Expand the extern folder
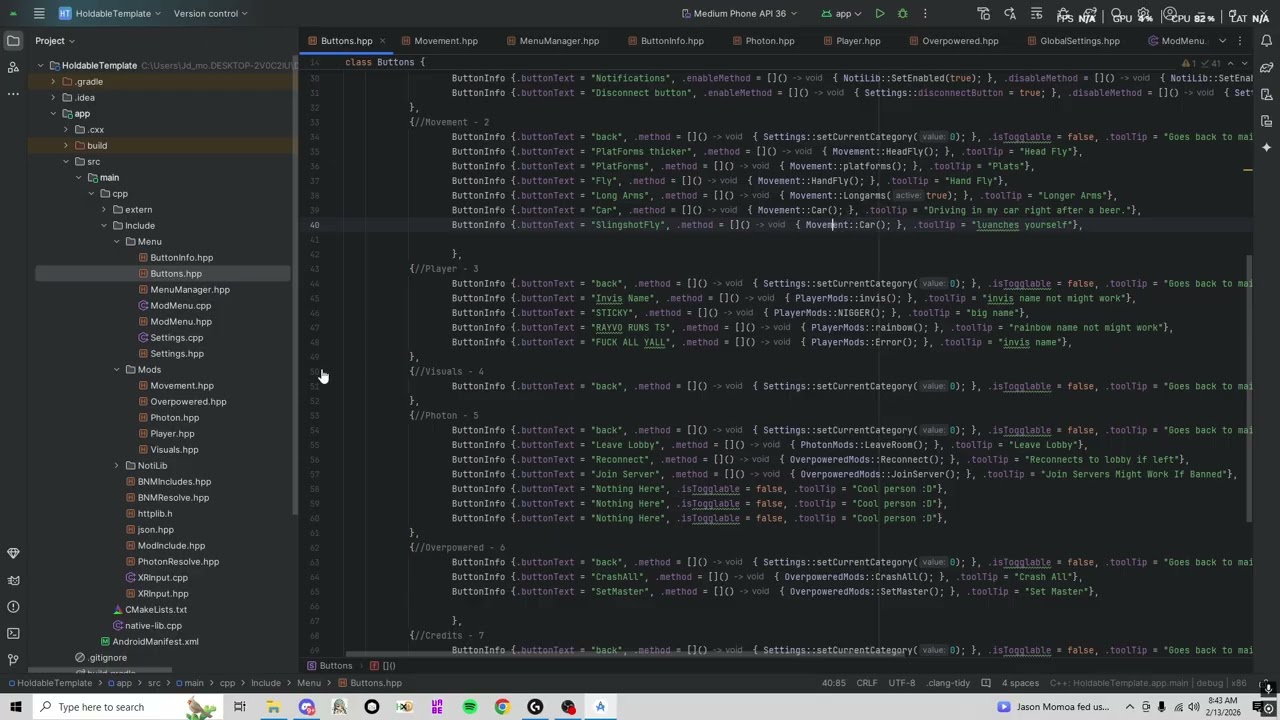This screenshot has height=720, width=1280. (104, 210)
